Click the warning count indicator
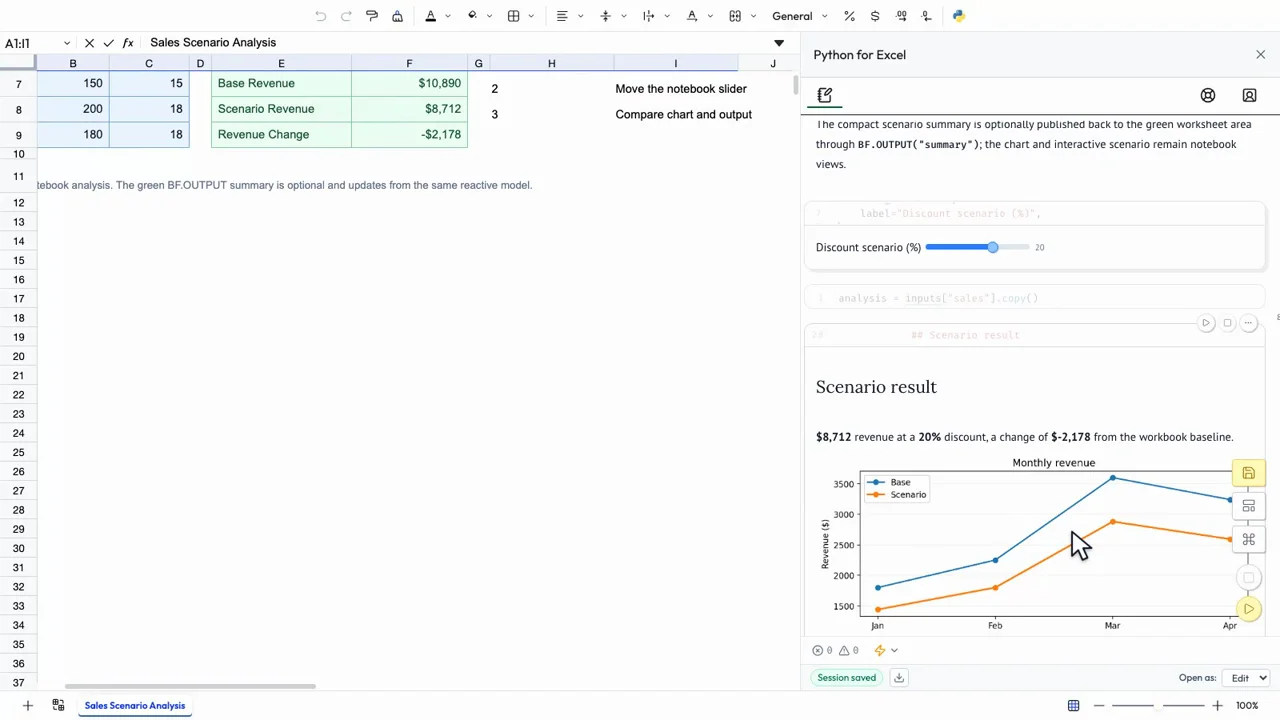 (849, 650)
